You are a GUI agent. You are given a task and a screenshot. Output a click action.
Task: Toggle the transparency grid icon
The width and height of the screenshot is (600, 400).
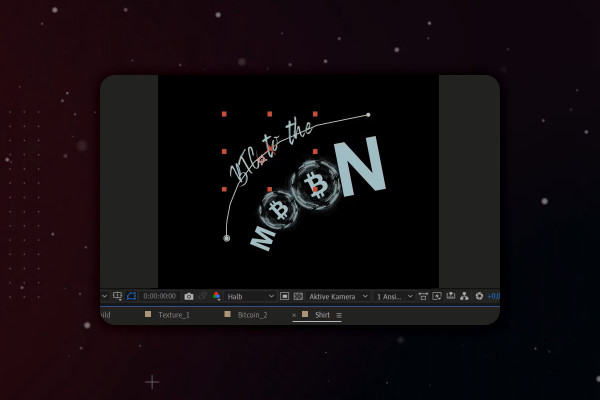pos(298,296)
